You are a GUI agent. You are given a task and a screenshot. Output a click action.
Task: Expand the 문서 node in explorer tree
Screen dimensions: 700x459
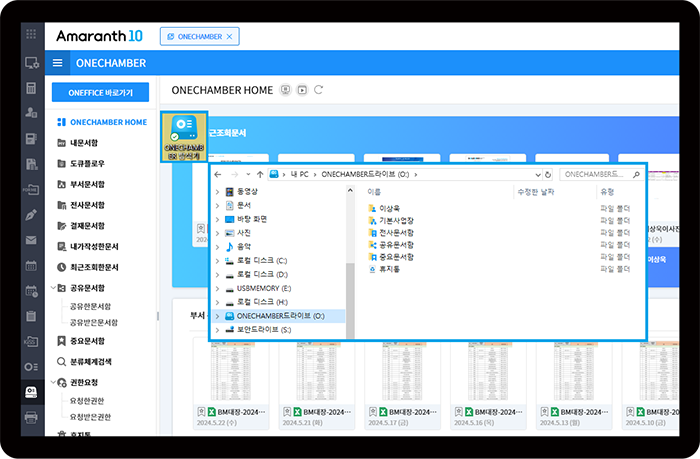pos(217,206)
